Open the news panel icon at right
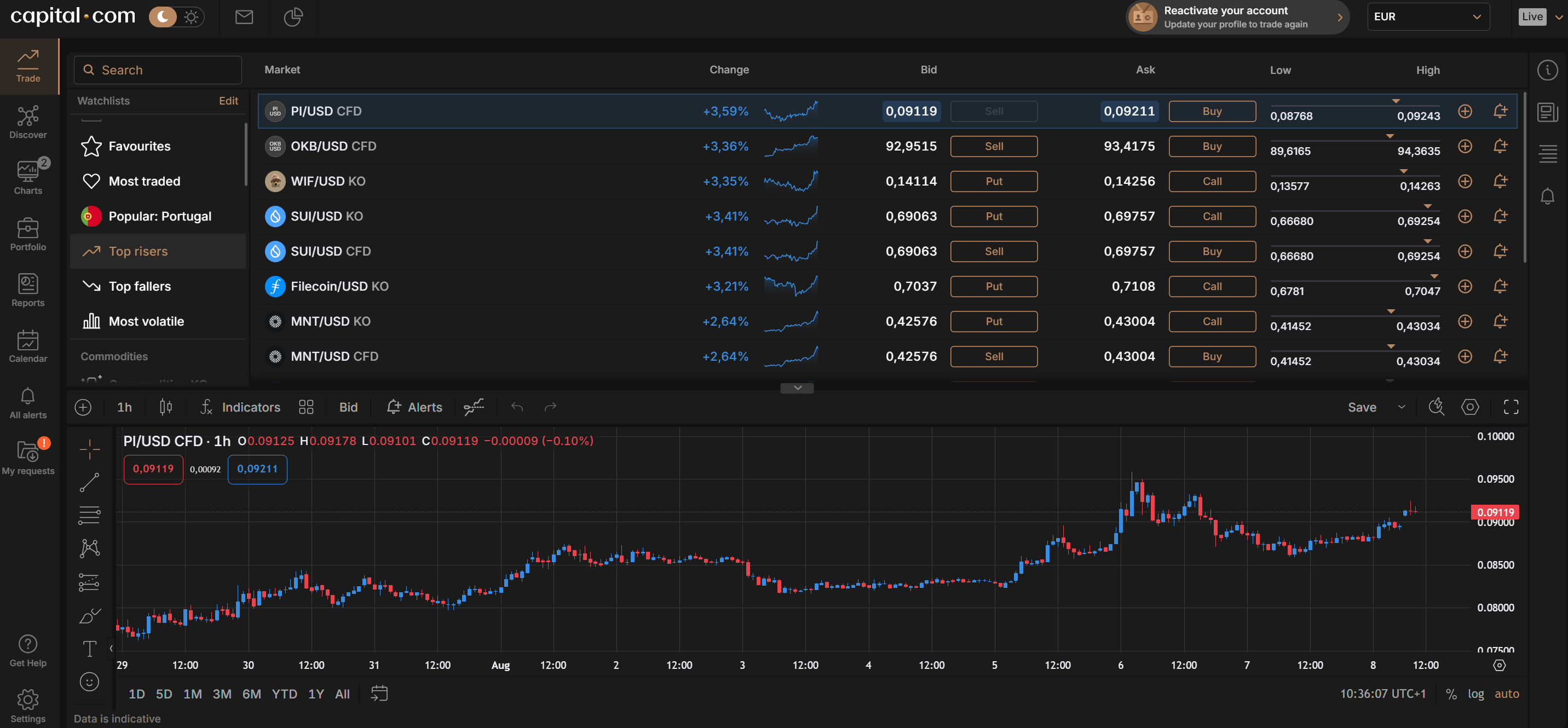1568x728 pixels. [1547, 112]
